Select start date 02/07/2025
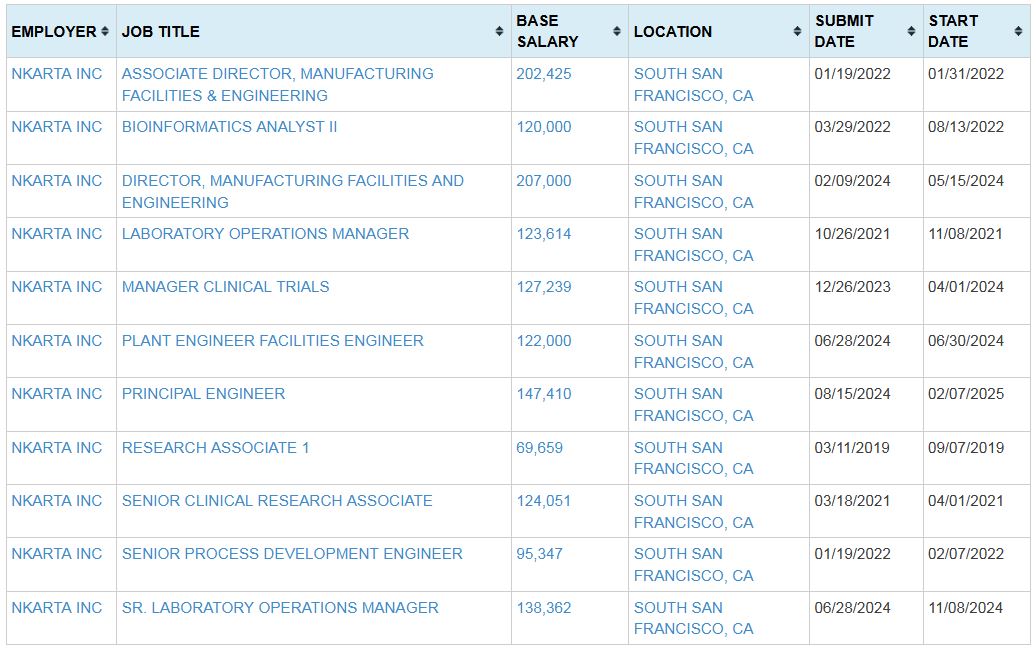This screenshot has width=1036, height=653. click(966, 394)
